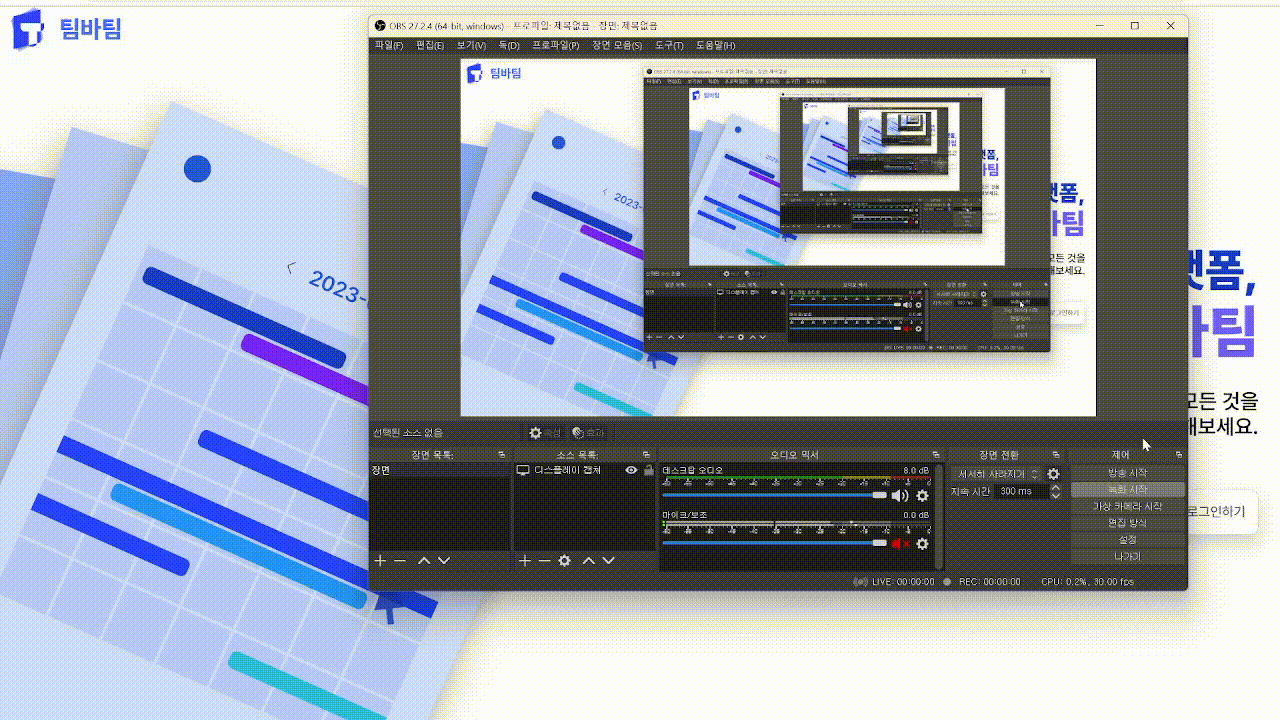Move scene up with the arrow in 장면 목록
Screen dimensions: 1280x720
tap(424, 561)
